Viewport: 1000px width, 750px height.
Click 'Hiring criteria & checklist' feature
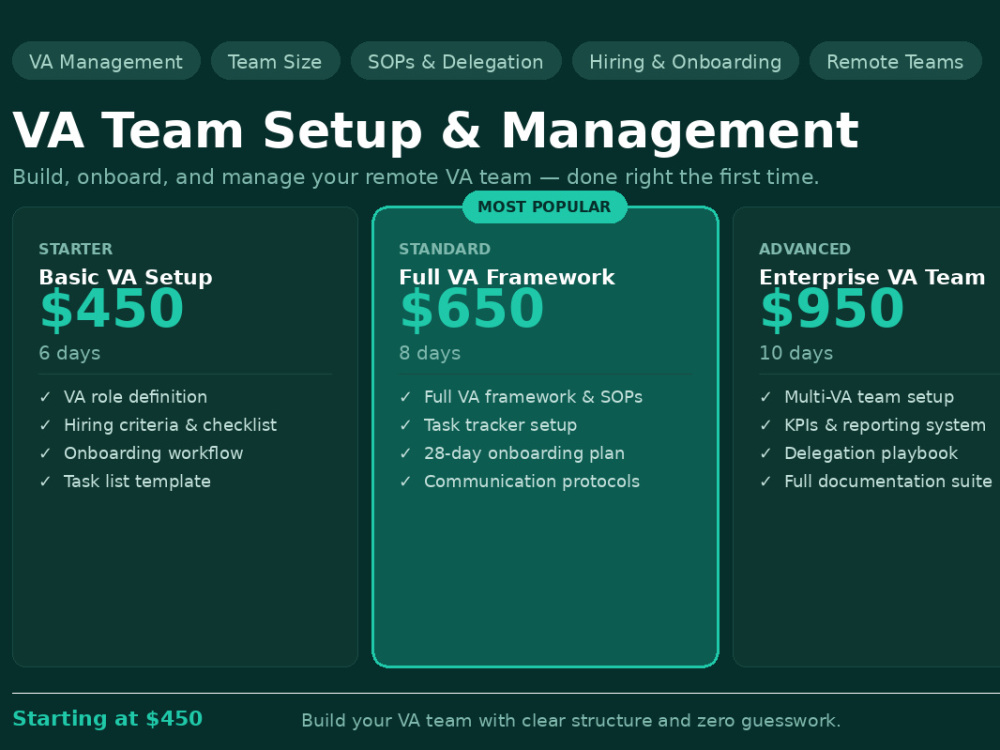point(170,425)
